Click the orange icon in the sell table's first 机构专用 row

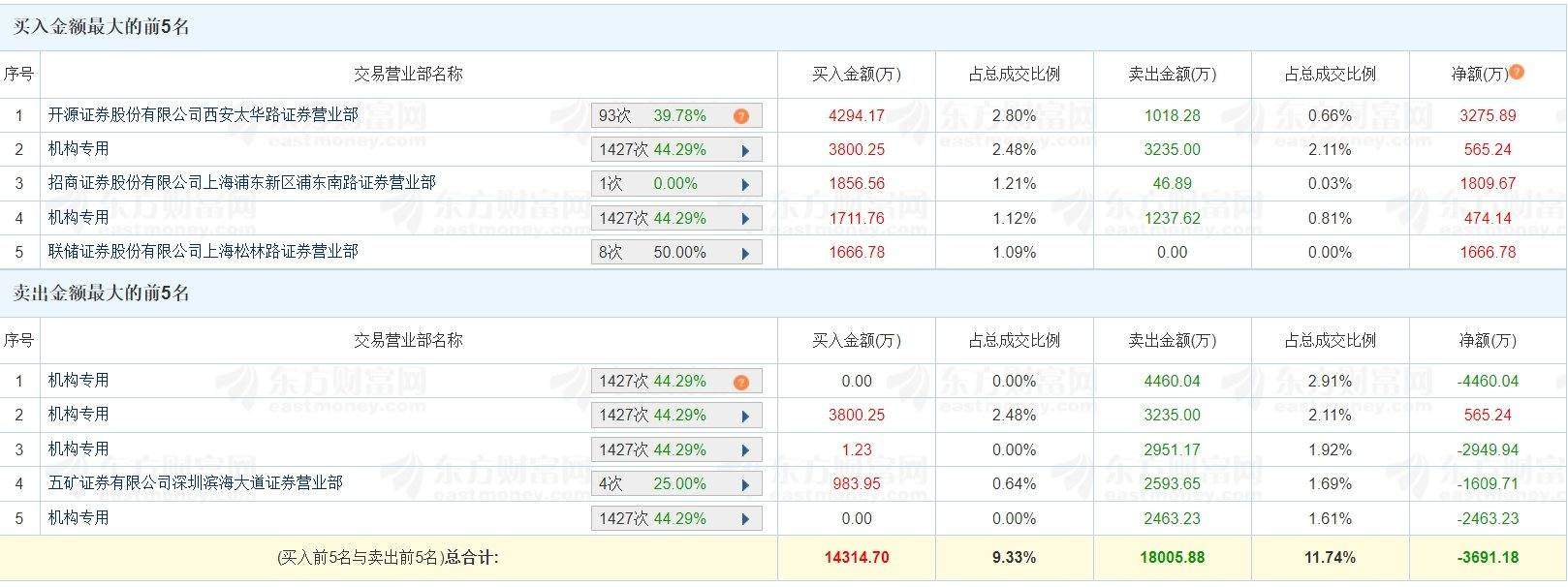coord(741,382)
